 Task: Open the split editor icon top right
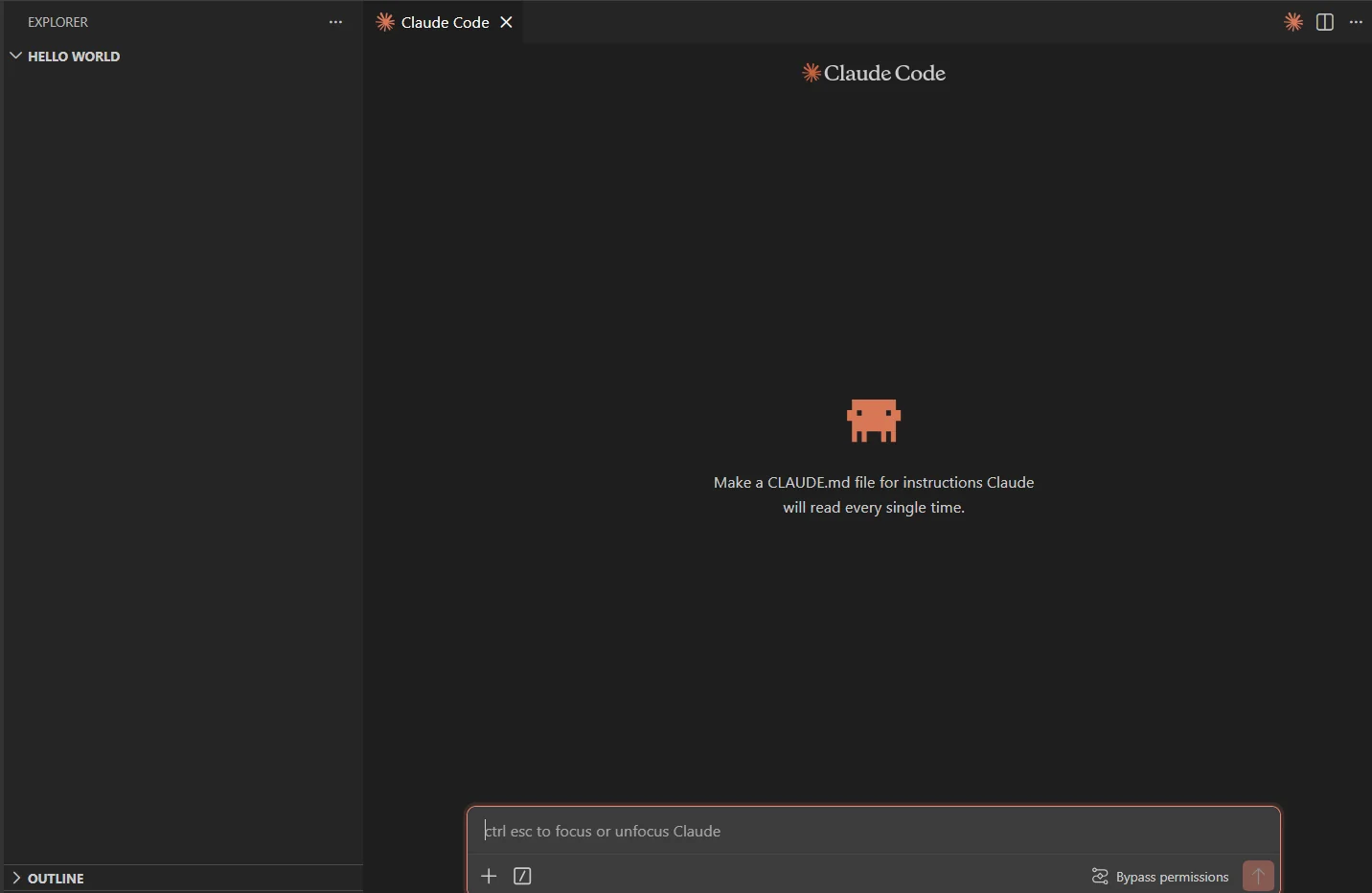click(x=1326, y=22)
